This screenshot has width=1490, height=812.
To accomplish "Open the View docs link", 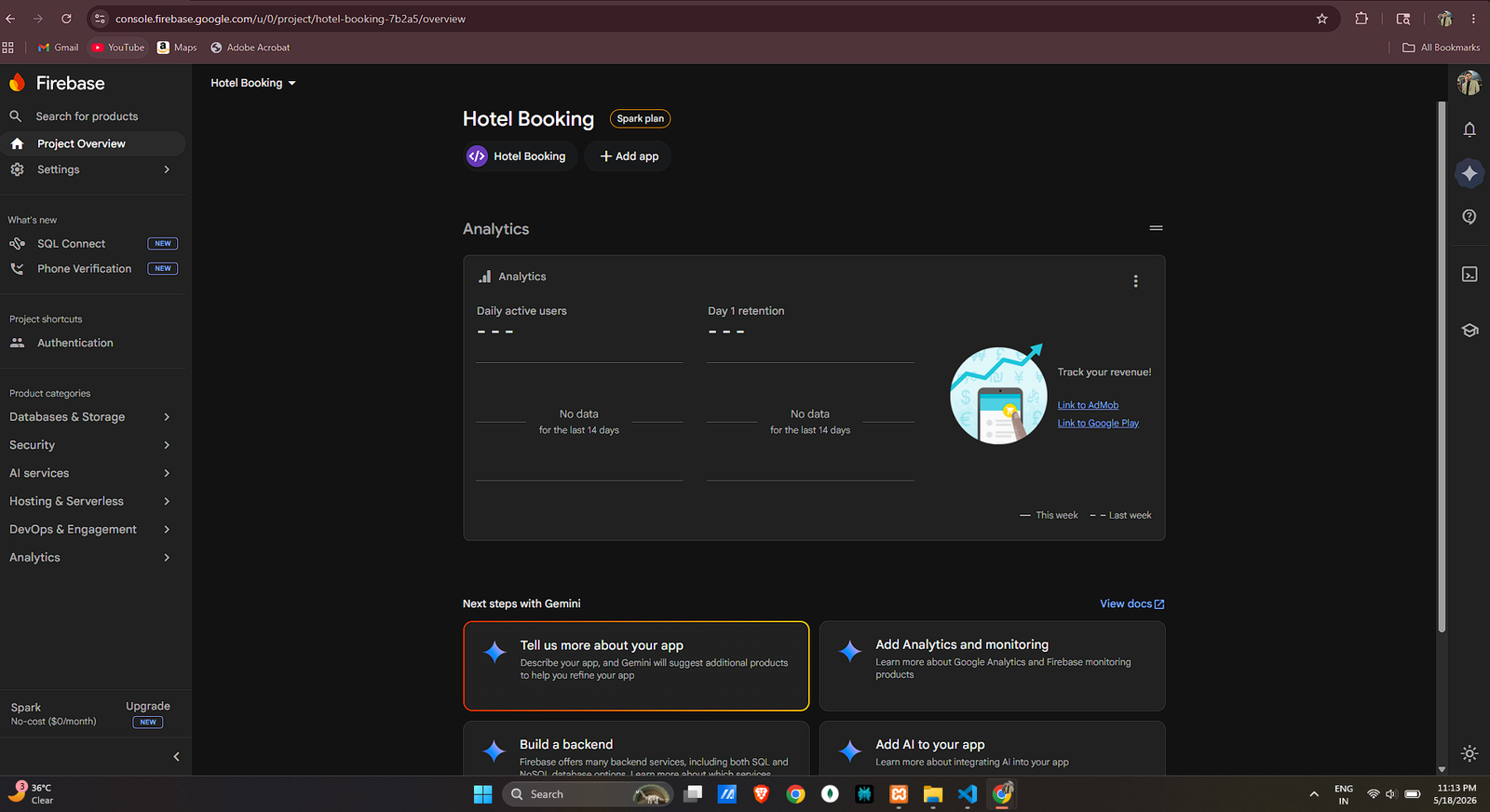I will click(x=1132, y=603).
